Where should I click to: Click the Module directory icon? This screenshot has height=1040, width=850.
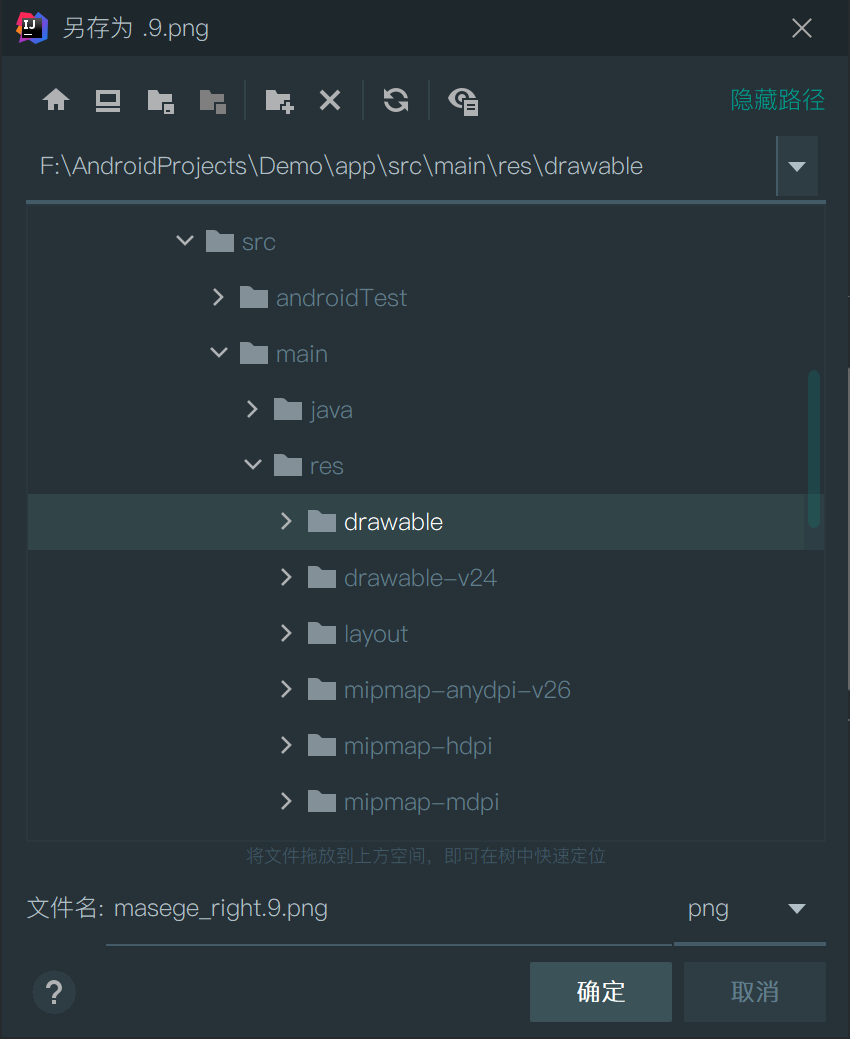coord(212,100)
